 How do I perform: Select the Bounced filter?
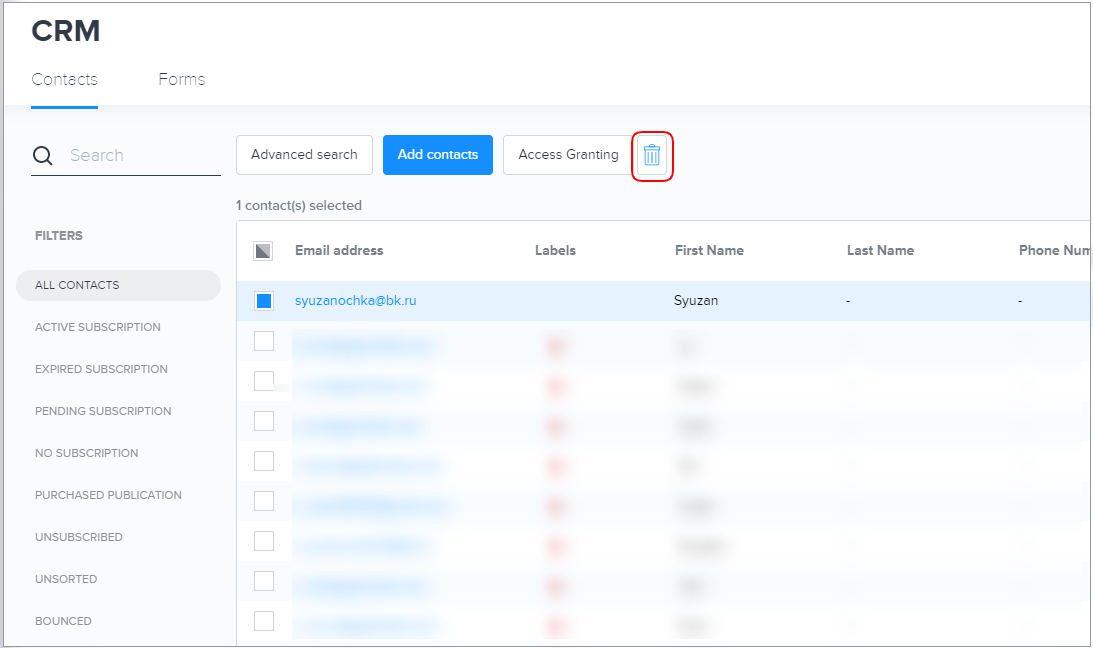point(63,621)
